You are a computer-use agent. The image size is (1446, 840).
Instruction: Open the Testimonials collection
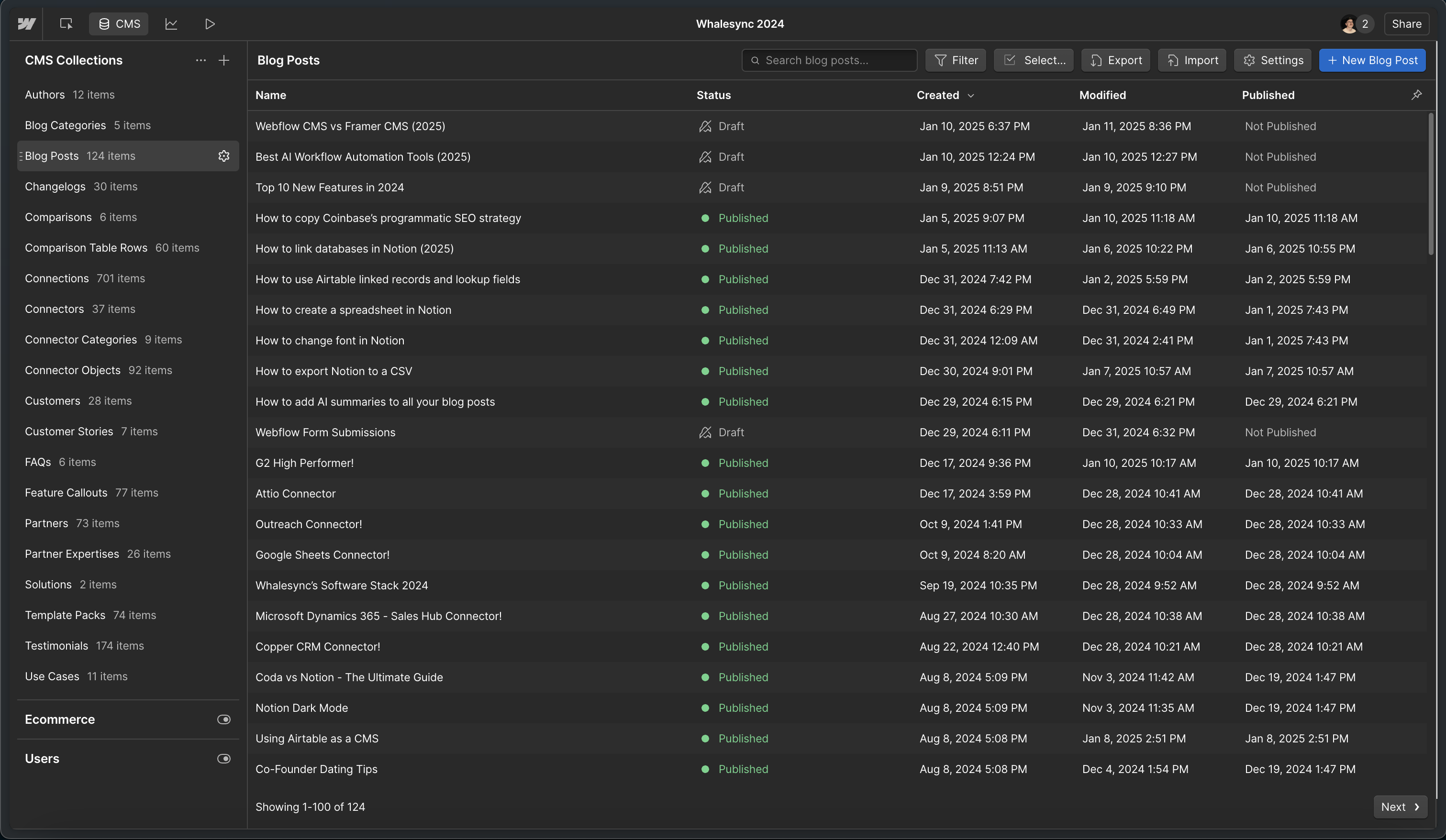tap(56, 645)
